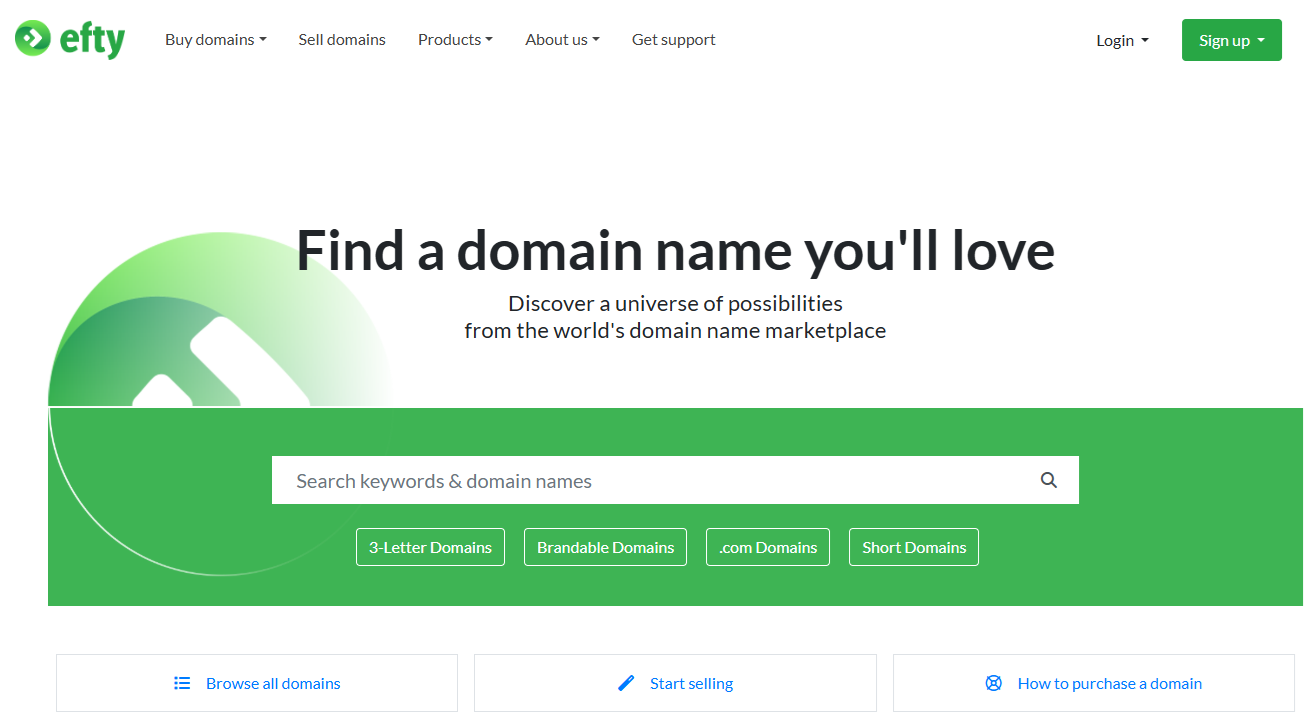Click the pencil icon beside Start selling
Image resolution: width=1313 pixels, height=721 pixels.
pyautogui.click(x=626, y=683)
